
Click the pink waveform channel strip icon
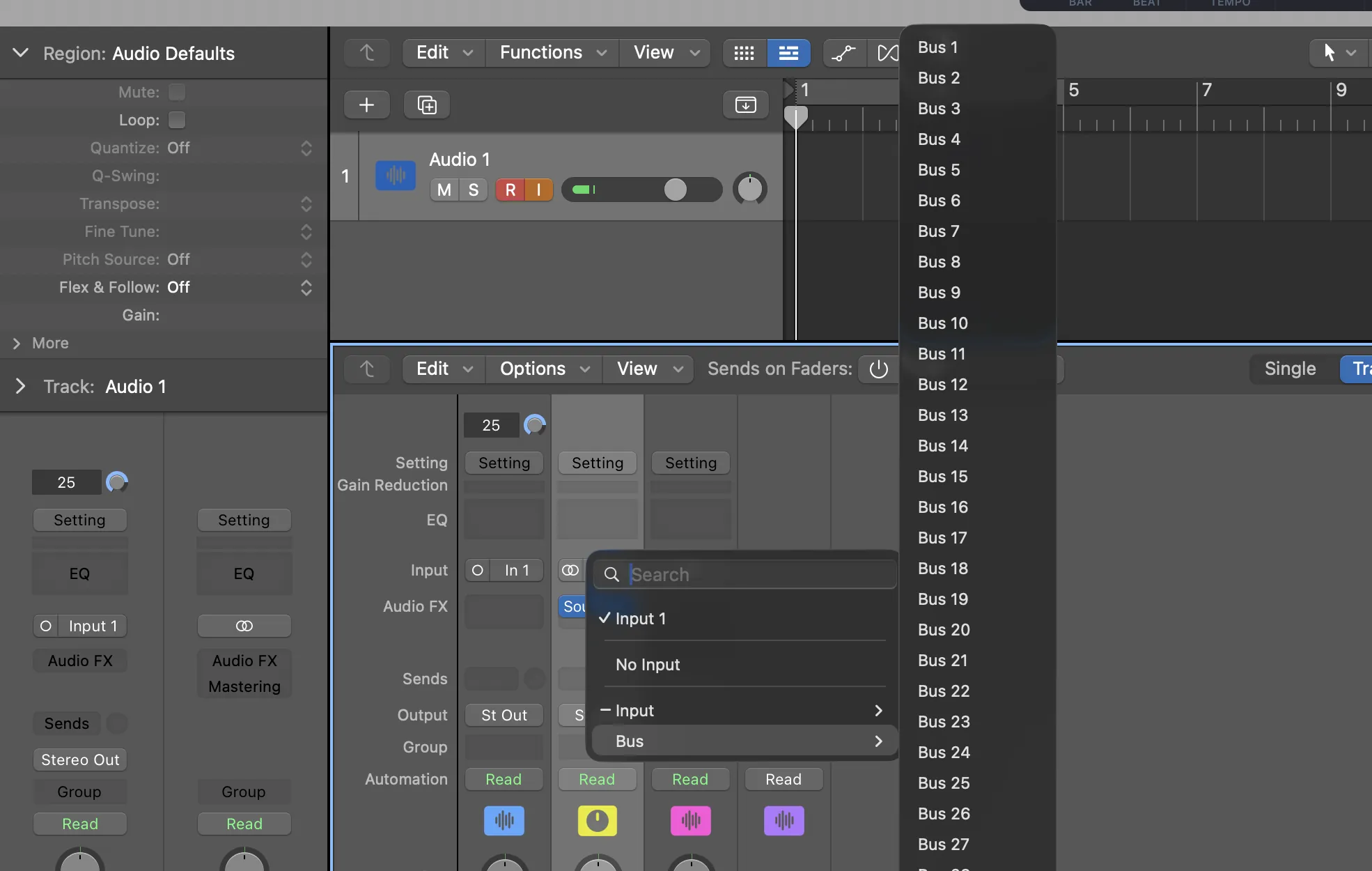click(x=691, y=820)
